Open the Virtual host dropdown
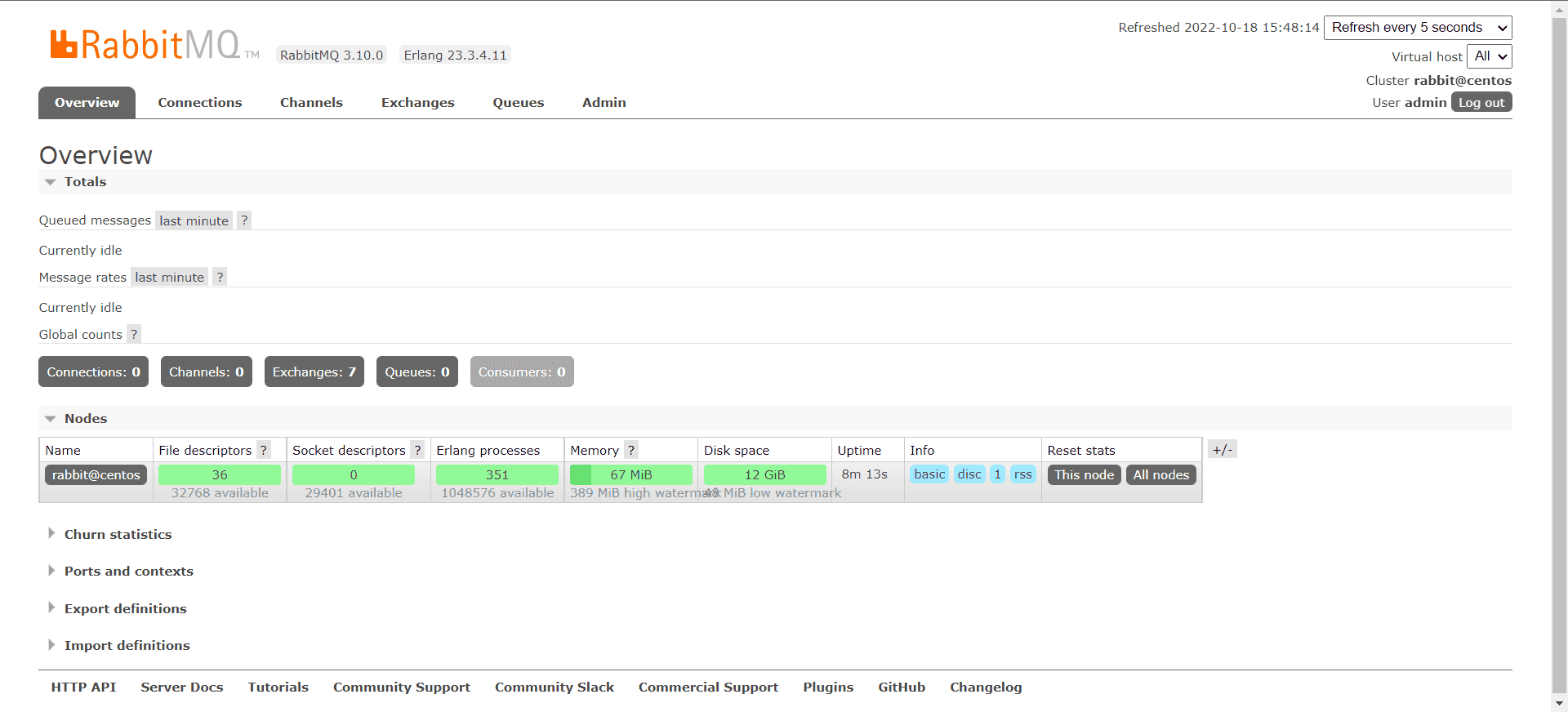The height and width of the screenshot is (712, 1568). coord(1490,56)
